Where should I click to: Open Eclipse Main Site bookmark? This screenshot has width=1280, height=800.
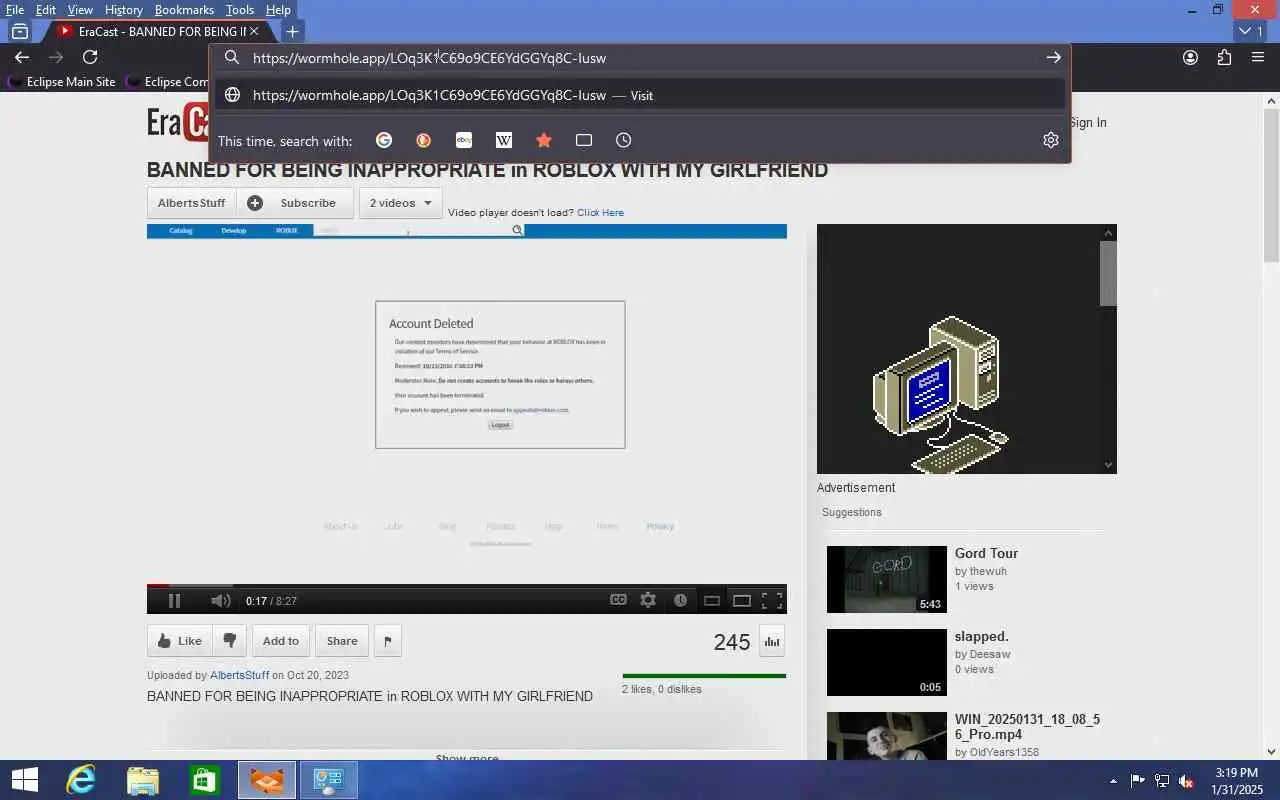61,82
